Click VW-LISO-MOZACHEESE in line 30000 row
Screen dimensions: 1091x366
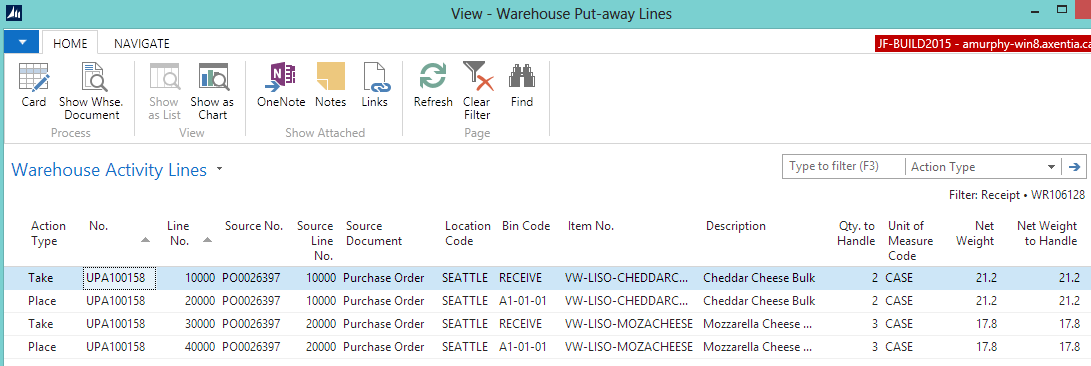click(629, 324)
